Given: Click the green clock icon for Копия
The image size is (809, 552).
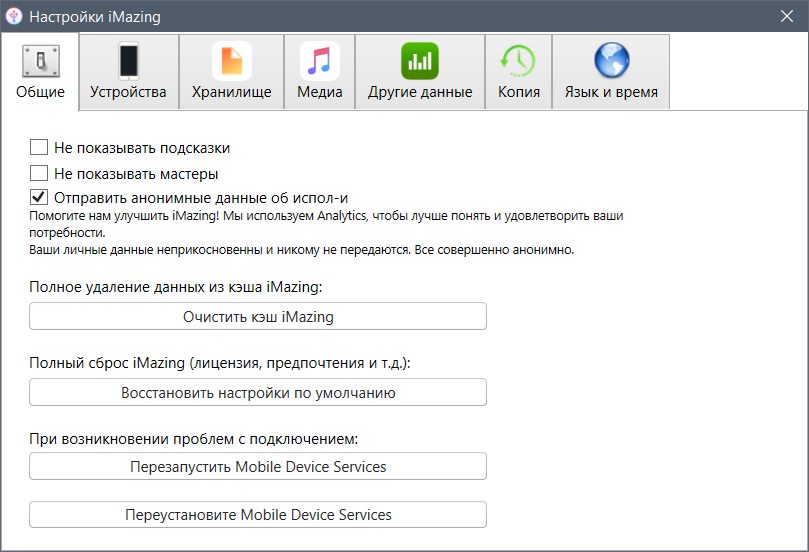Looking at the screenshot, I should click(518, 61).
